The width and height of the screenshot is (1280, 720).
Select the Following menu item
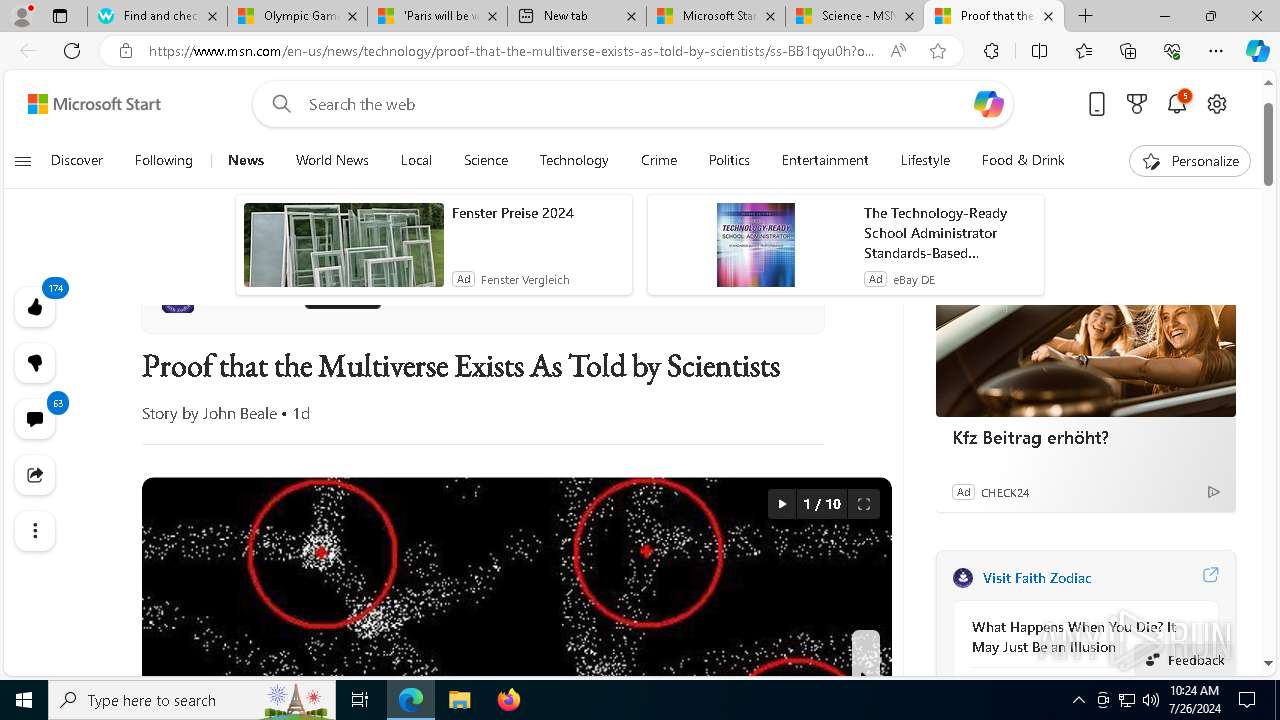click(164, 160)
